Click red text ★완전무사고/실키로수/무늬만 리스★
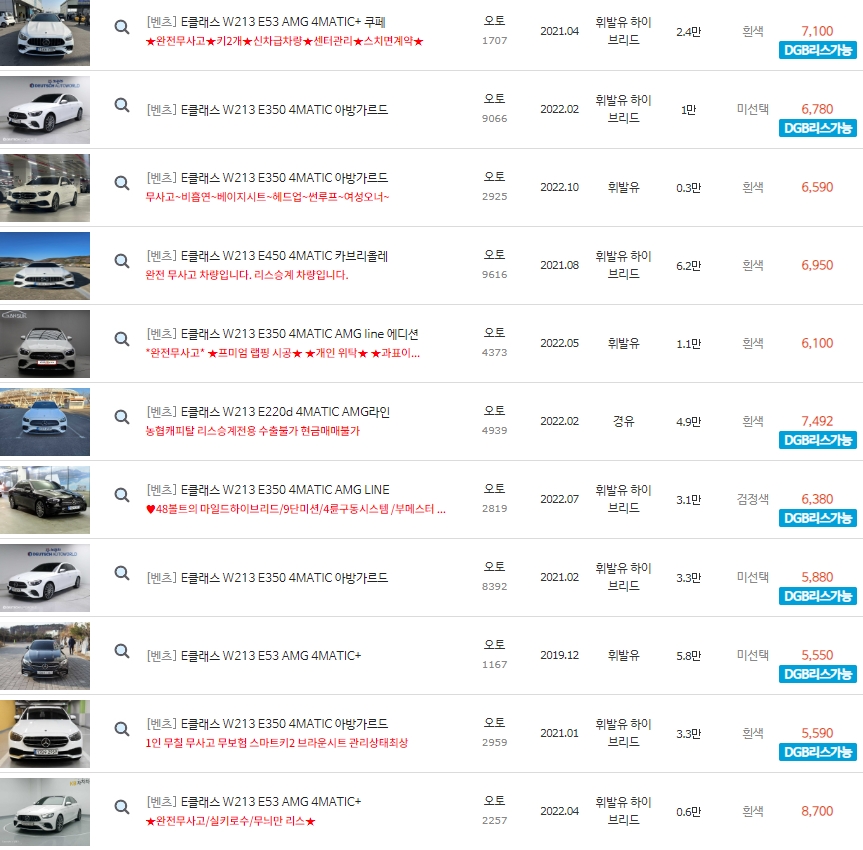The height and width of the screenshot is (850, 863). [230, 821]
